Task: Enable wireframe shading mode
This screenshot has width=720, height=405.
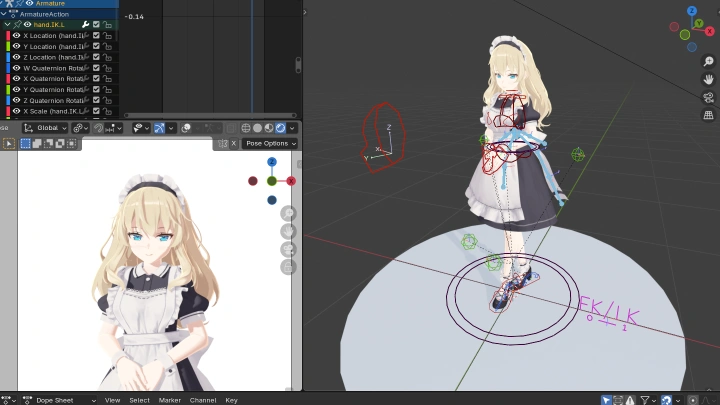Action: point(246,128)
